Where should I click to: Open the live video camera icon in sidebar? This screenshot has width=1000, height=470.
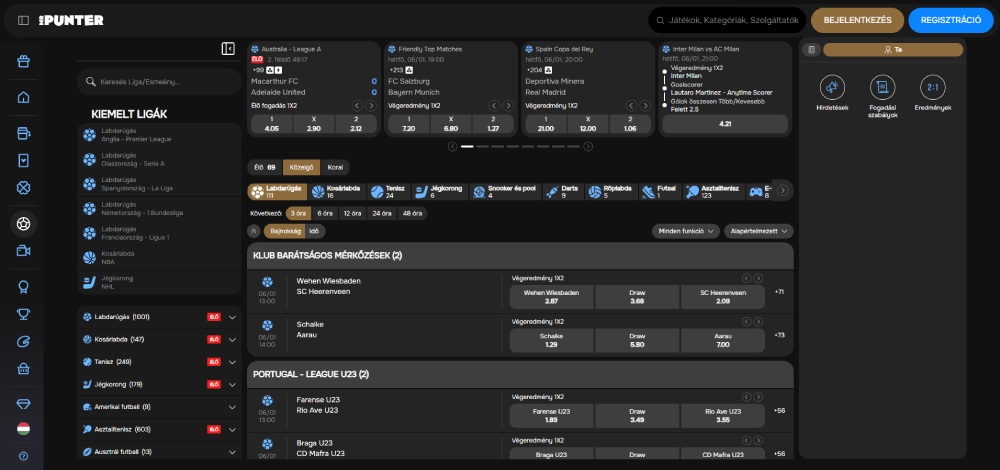(23, 250)
